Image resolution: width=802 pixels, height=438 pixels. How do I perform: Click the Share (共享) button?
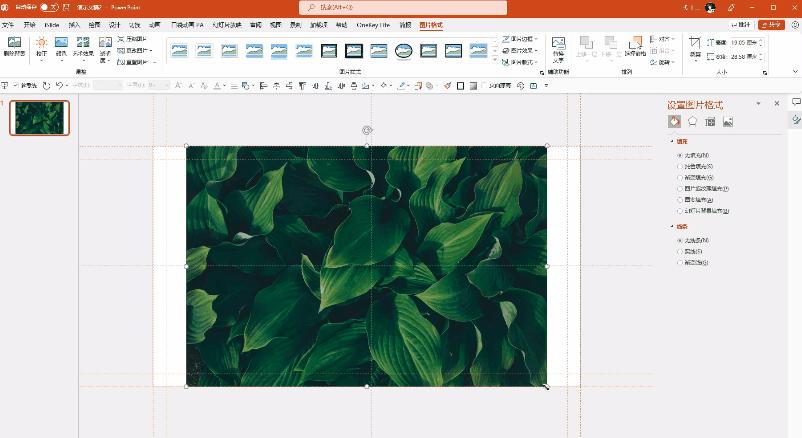771,25
